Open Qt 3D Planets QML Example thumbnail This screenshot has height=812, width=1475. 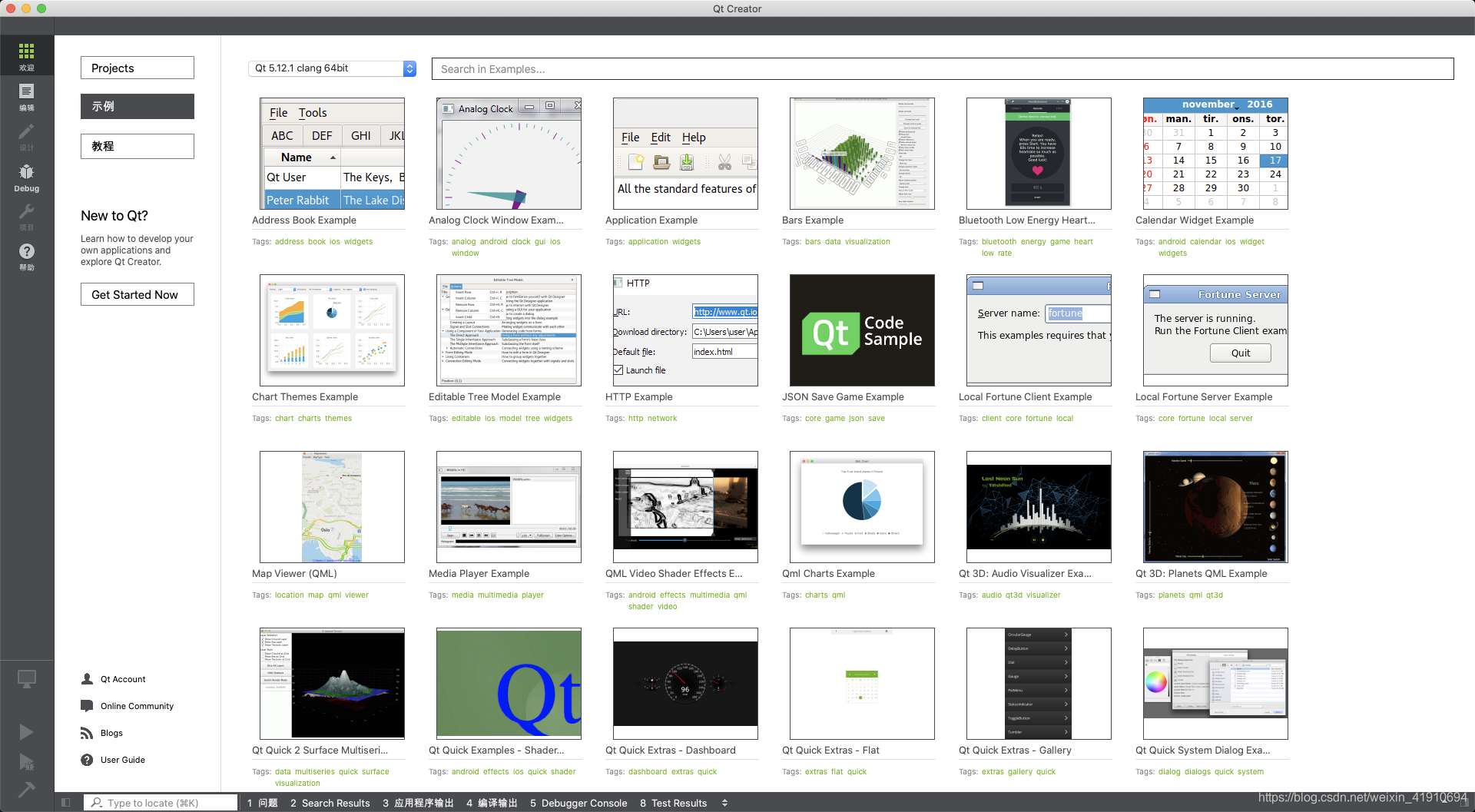(x=1215, y=507)
